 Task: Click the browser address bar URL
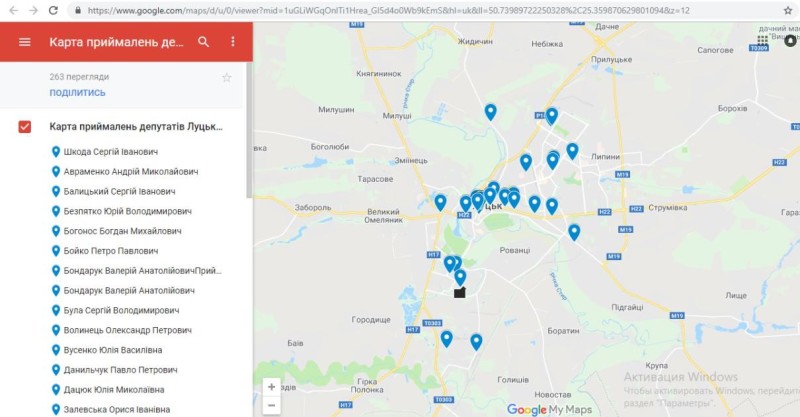380,10
